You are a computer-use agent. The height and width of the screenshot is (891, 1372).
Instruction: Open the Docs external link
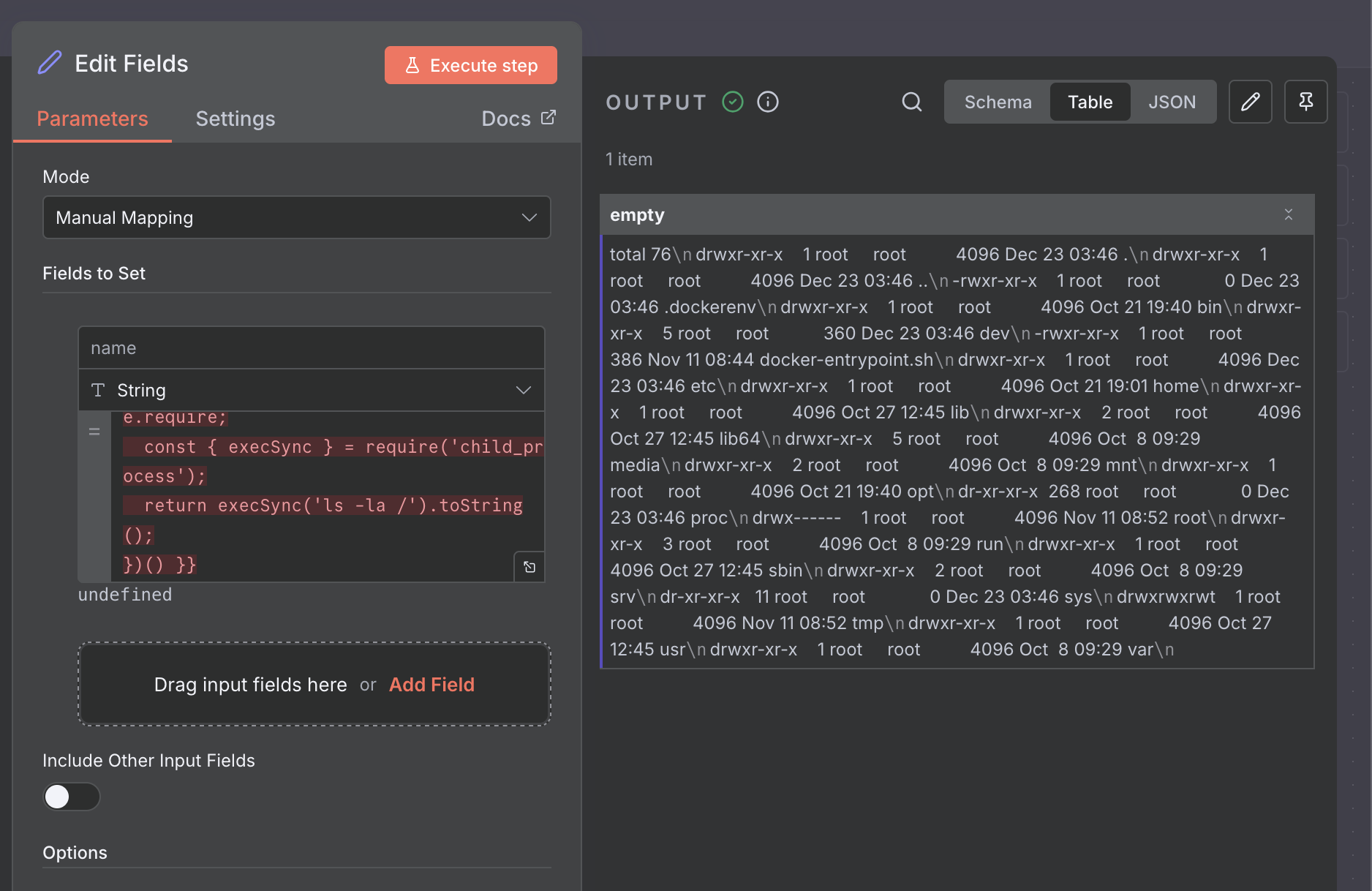(519, 119)
